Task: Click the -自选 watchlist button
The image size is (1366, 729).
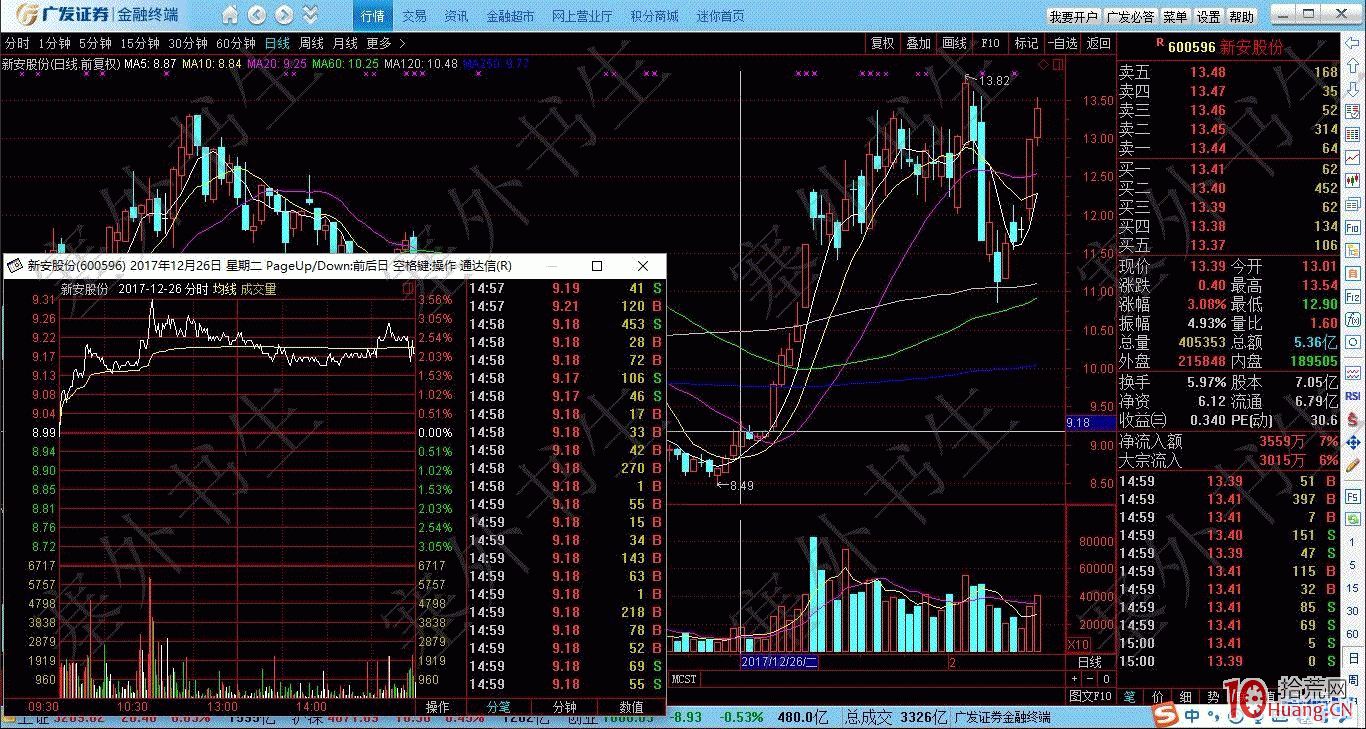Action: tap(1062, 43)
